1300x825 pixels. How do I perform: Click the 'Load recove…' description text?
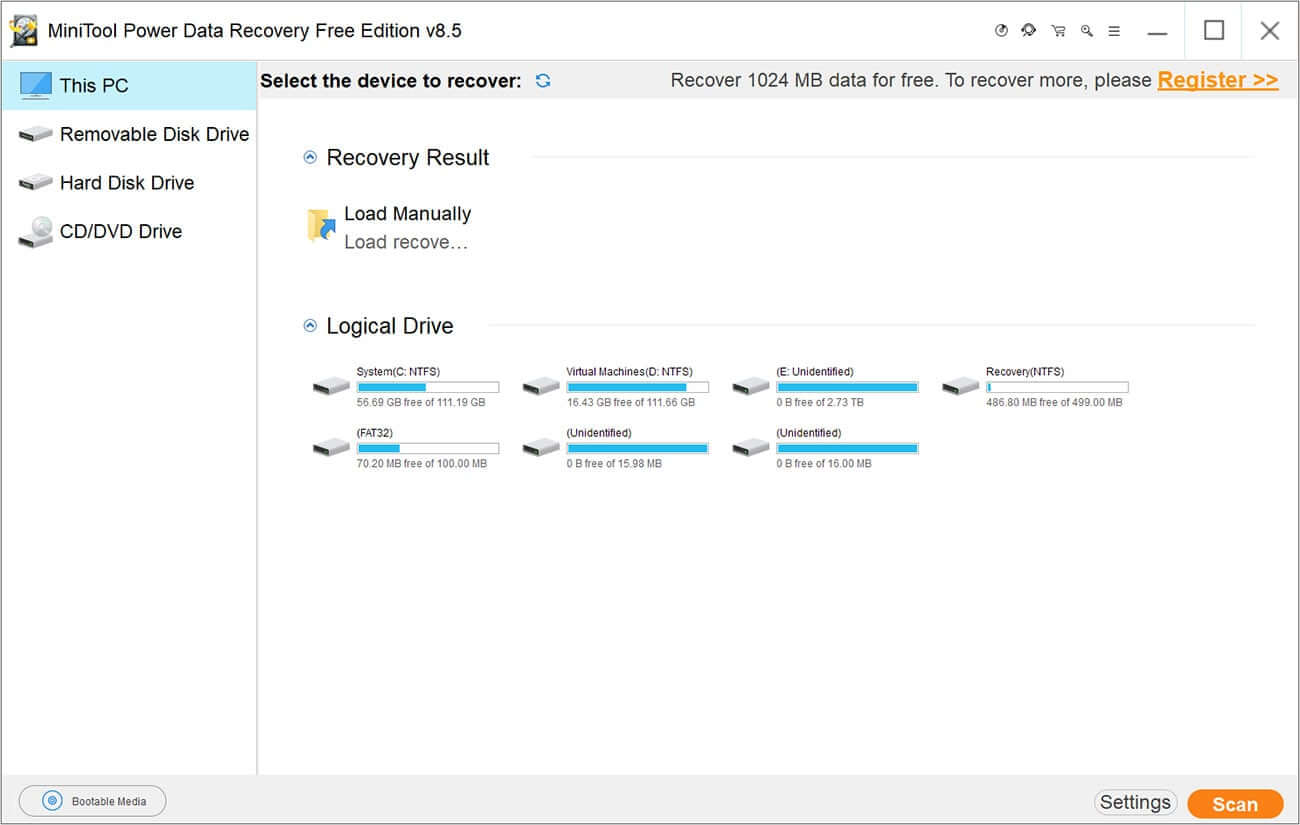pyautogui.click(x=406, y=242)
